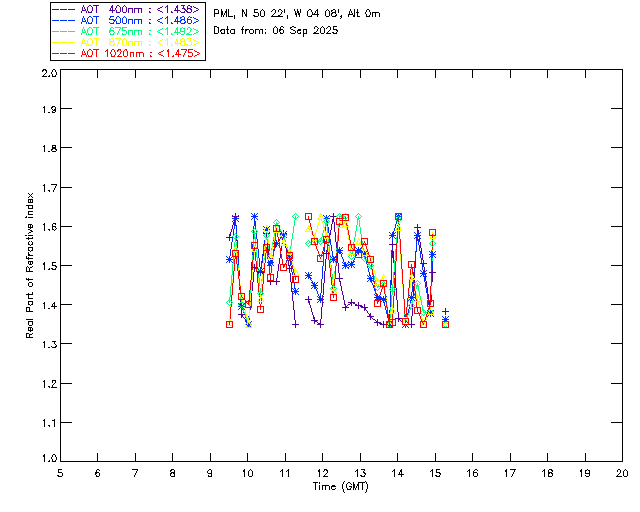Click the red dashed line sample in legend
Screen dimensions: 640x512
coord(64,53)
